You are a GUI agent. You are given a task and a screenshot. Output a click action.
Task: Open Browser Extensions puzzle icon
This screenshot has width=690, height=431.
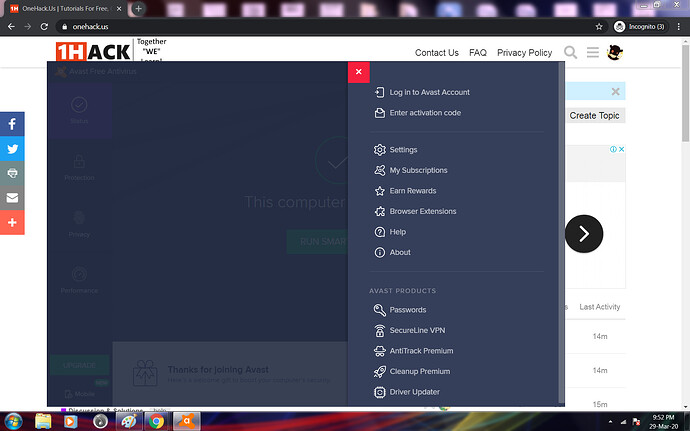point(379,211)
